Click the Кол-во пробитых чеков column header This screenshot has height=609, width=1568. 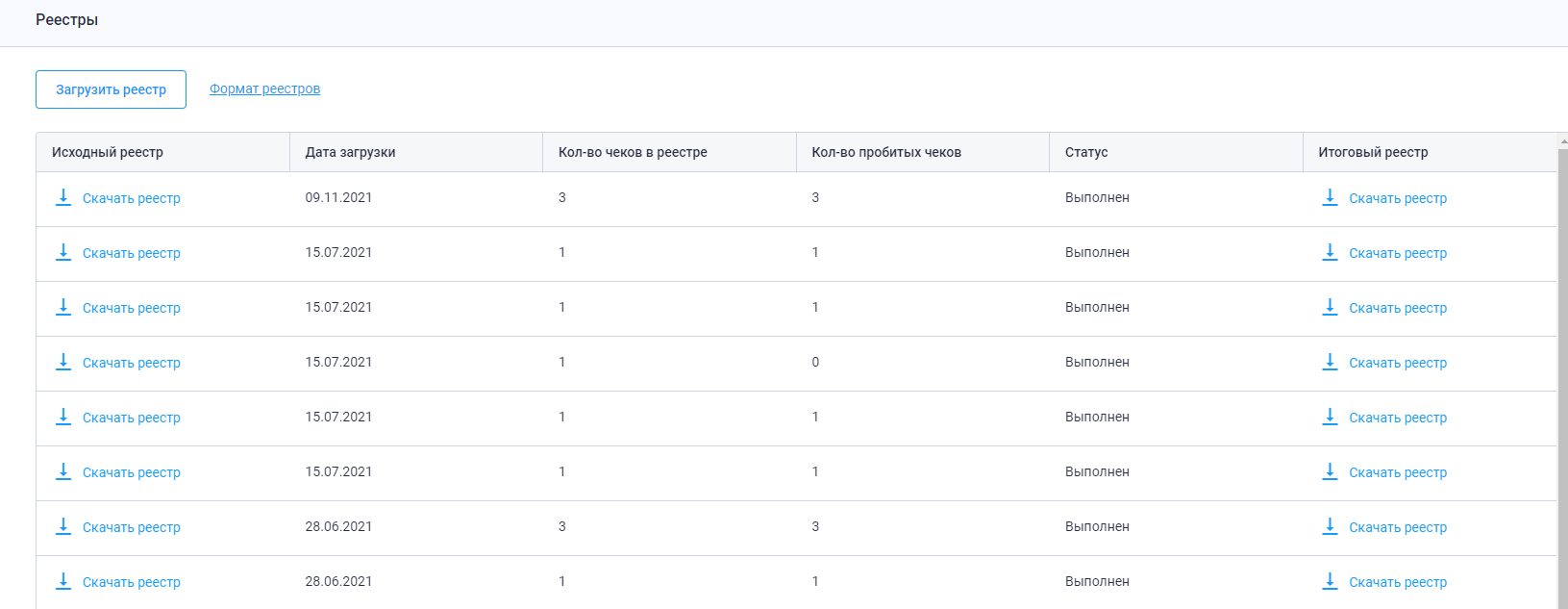(886, 152)
